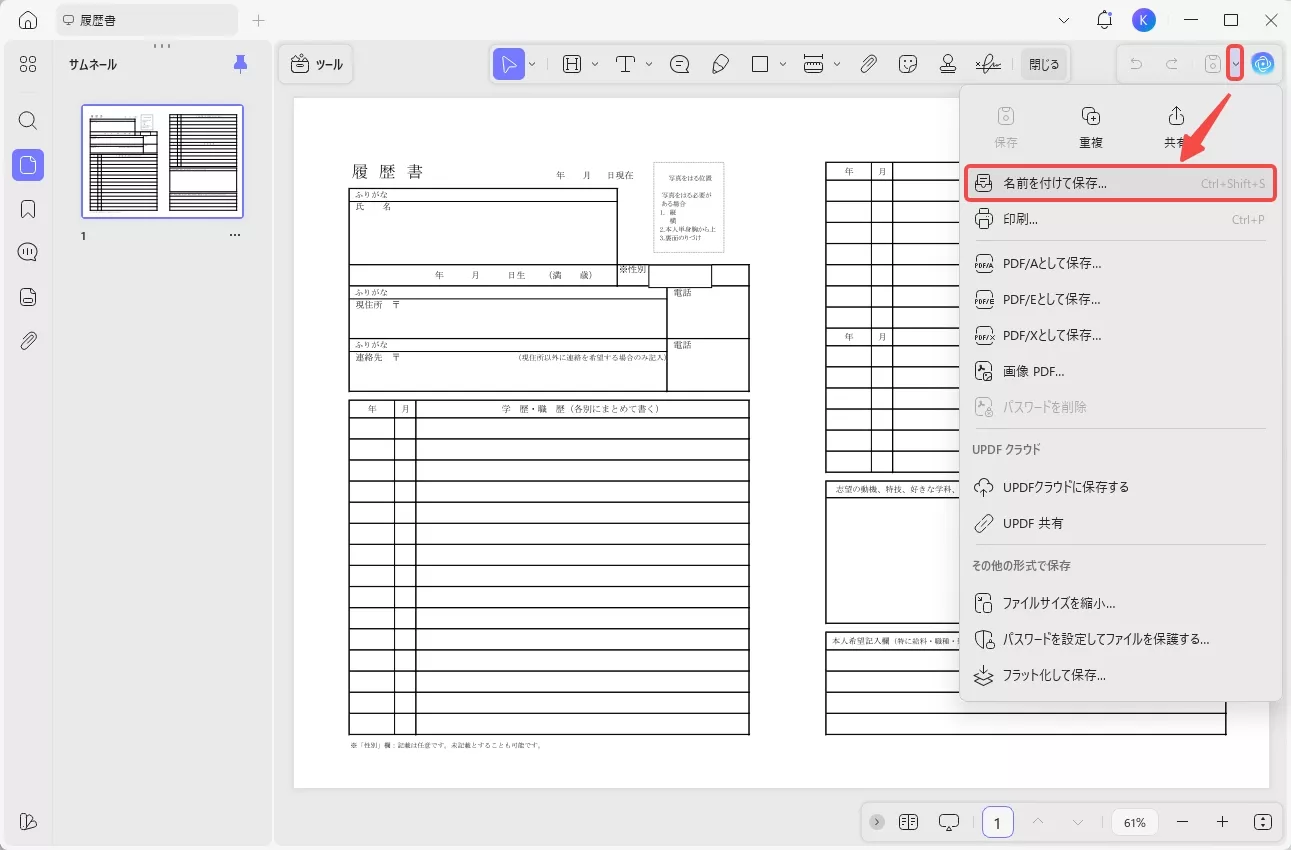The height and width of the screenshot is (850, 1291).
Task: Undo the last action
Action: coord(1136,64)
